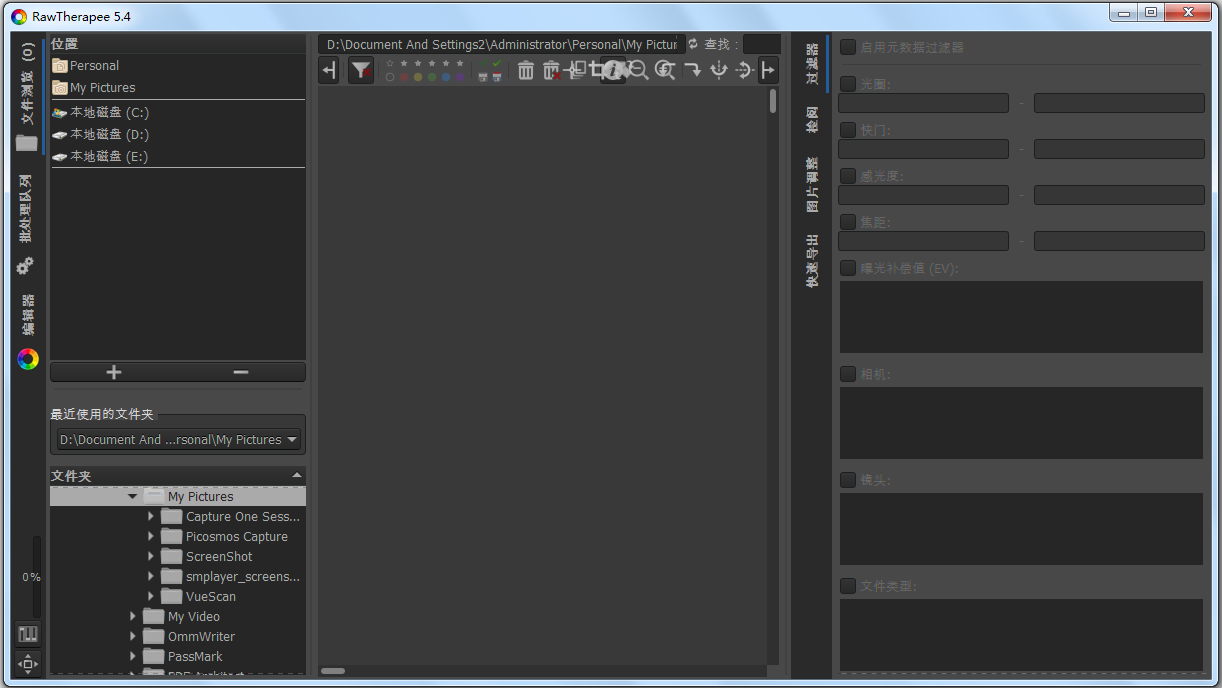Tick the 焦距 checkbox
Screen dimensions: 1222x688
tap(848, 222)
